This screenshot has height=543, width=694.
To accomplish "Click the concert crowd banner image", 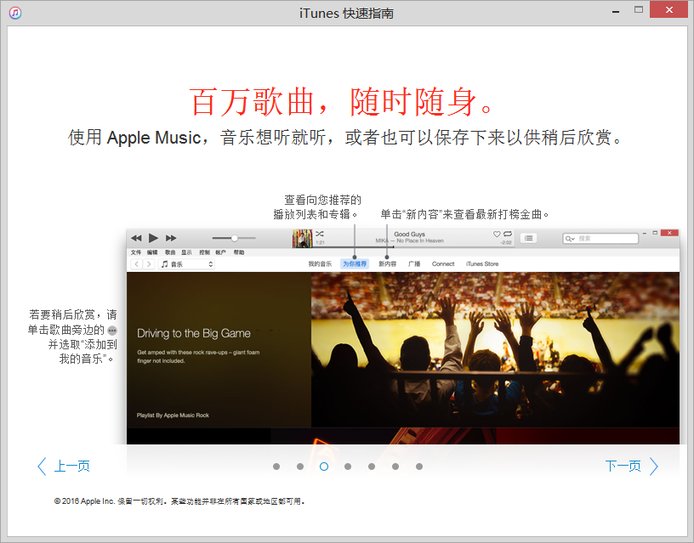I will [495, 350].
